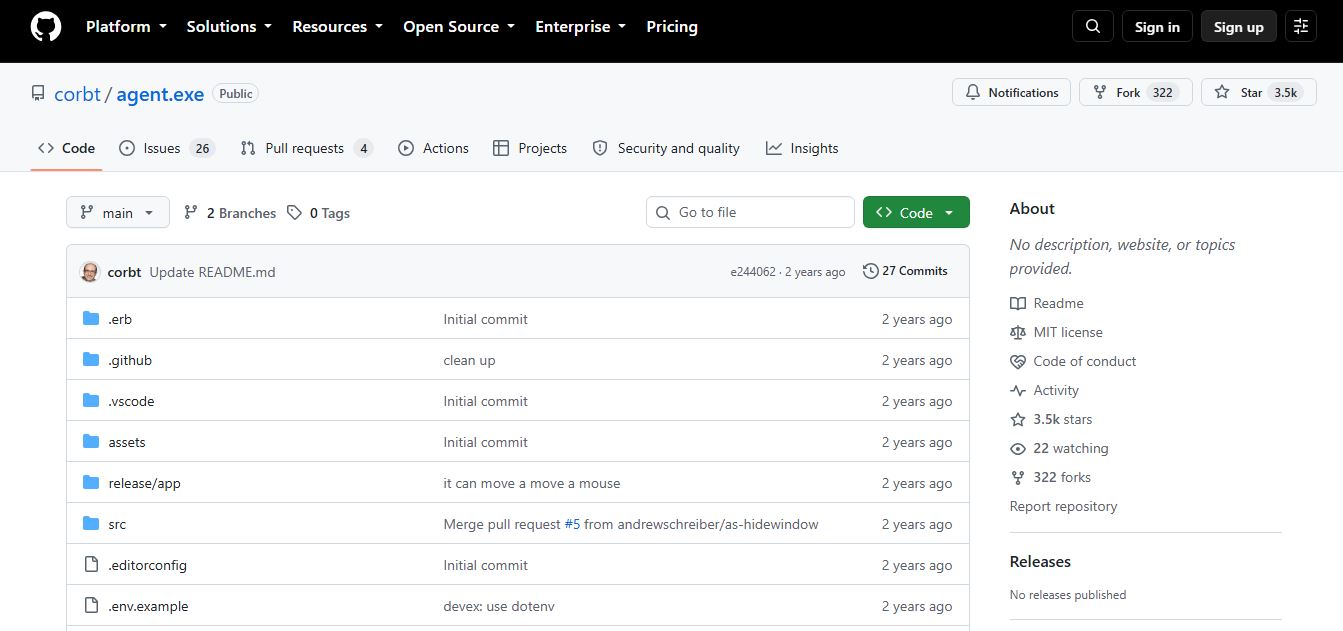Click the star icon beside 3.5k stars
The width and height of the screenshot is (1343, 631).
click(x=1018, y=419)
